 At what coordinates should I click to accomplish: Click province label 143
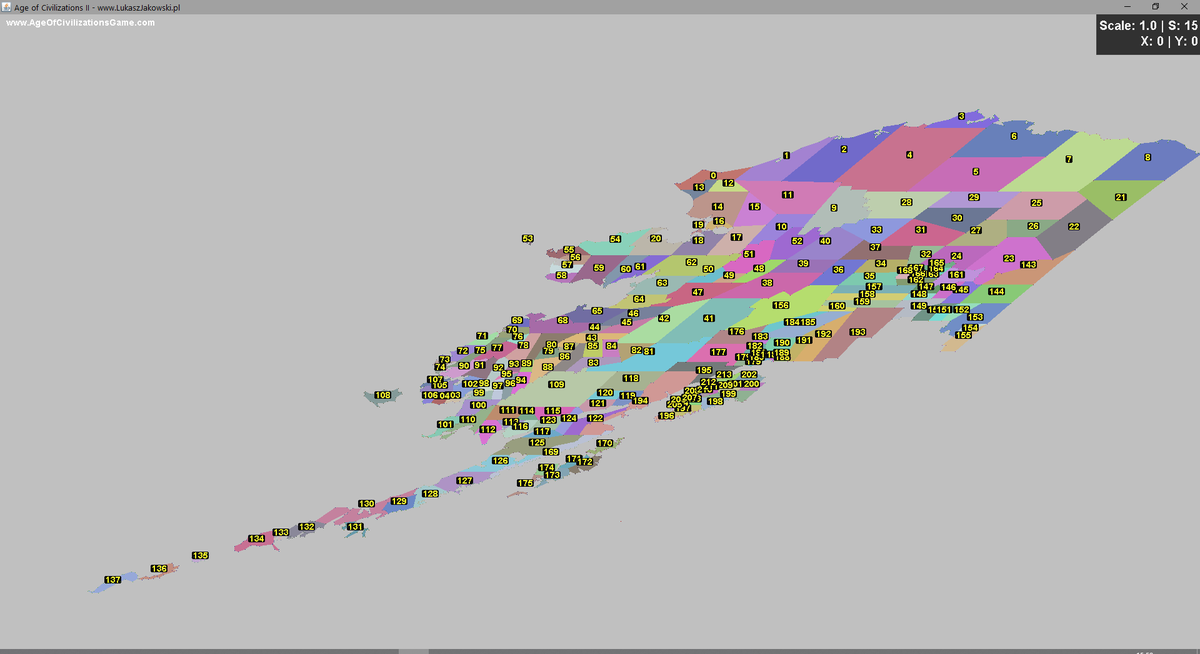(x=1028, y=265)
